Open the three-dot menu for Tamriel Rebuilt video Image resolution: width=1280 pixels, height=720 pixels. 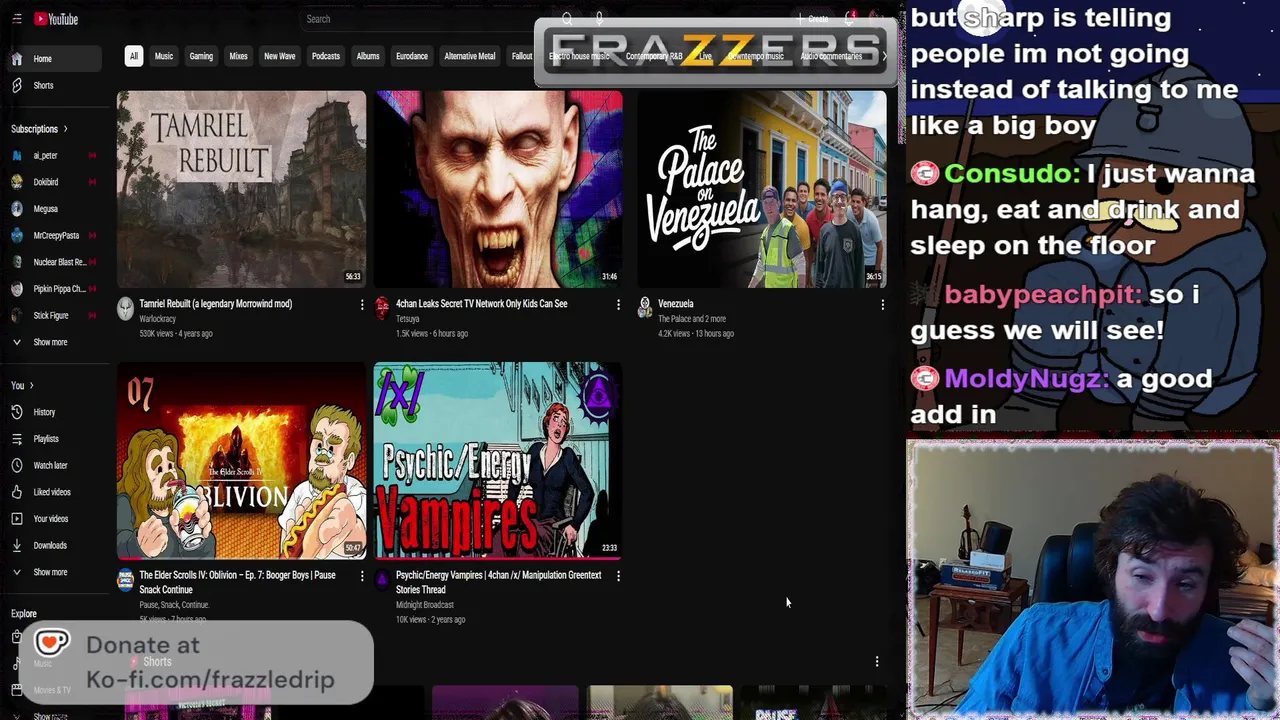(x=362, y=305)
